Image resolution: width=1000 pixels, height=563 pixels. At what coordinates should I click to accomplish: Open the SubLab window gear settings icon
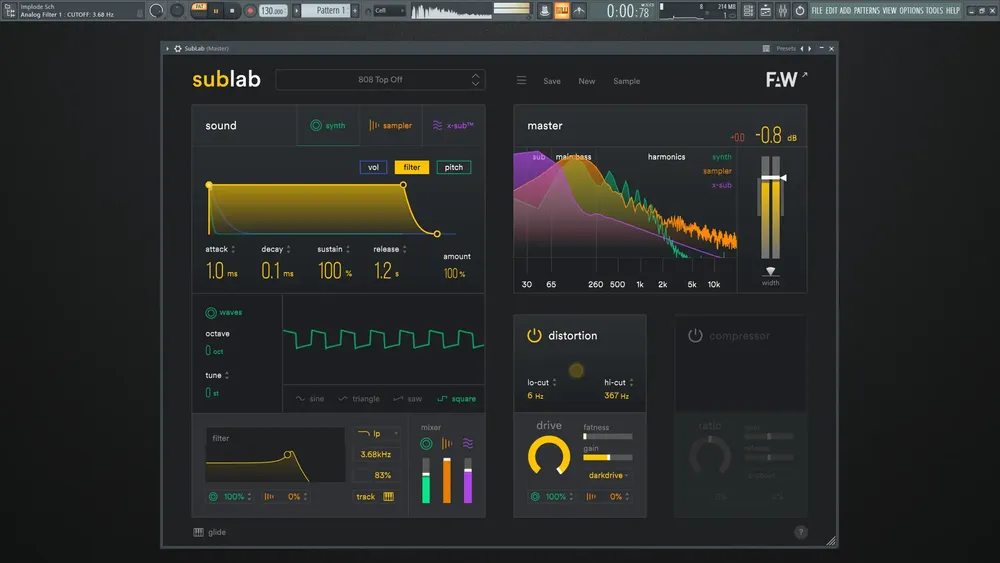pyautogui.click(x=178, y=48)
